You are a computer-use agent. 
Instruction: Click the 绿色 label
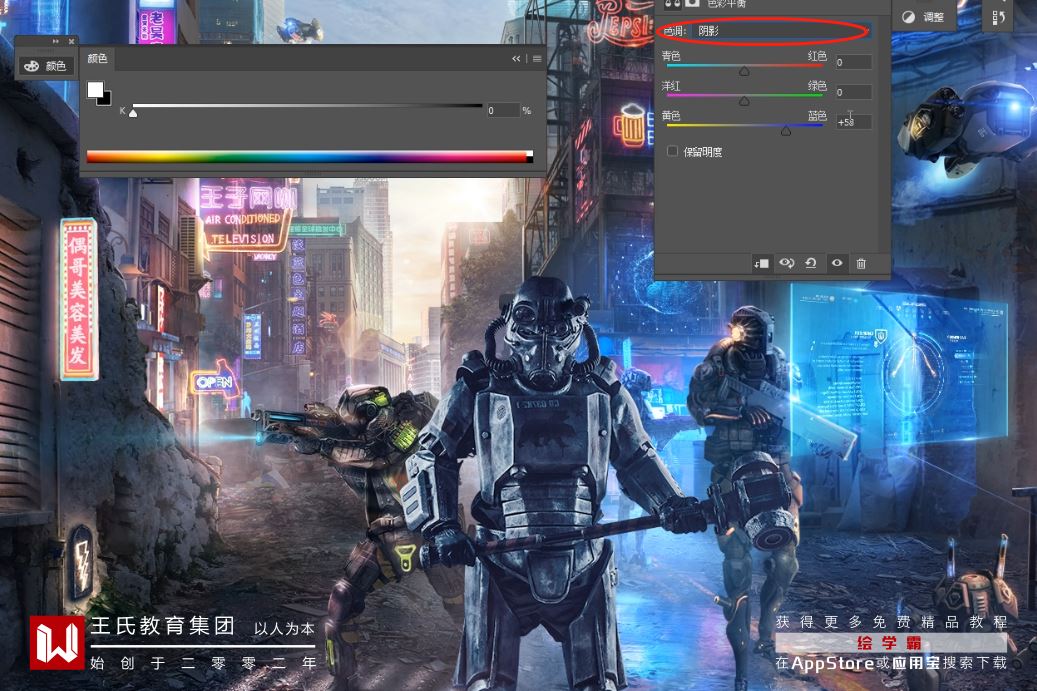click(817, 85)
